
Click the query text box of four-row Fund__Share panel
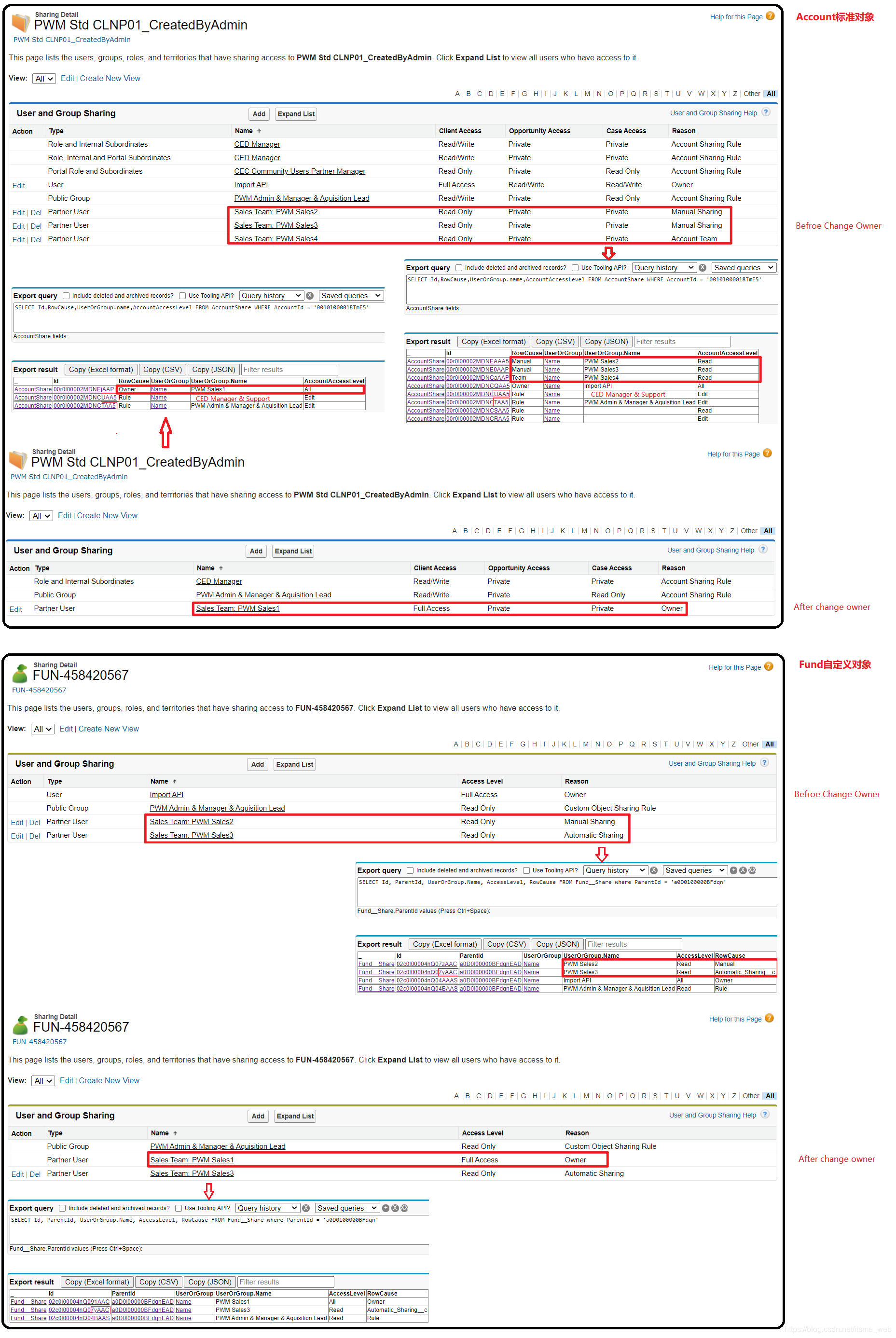567,892
